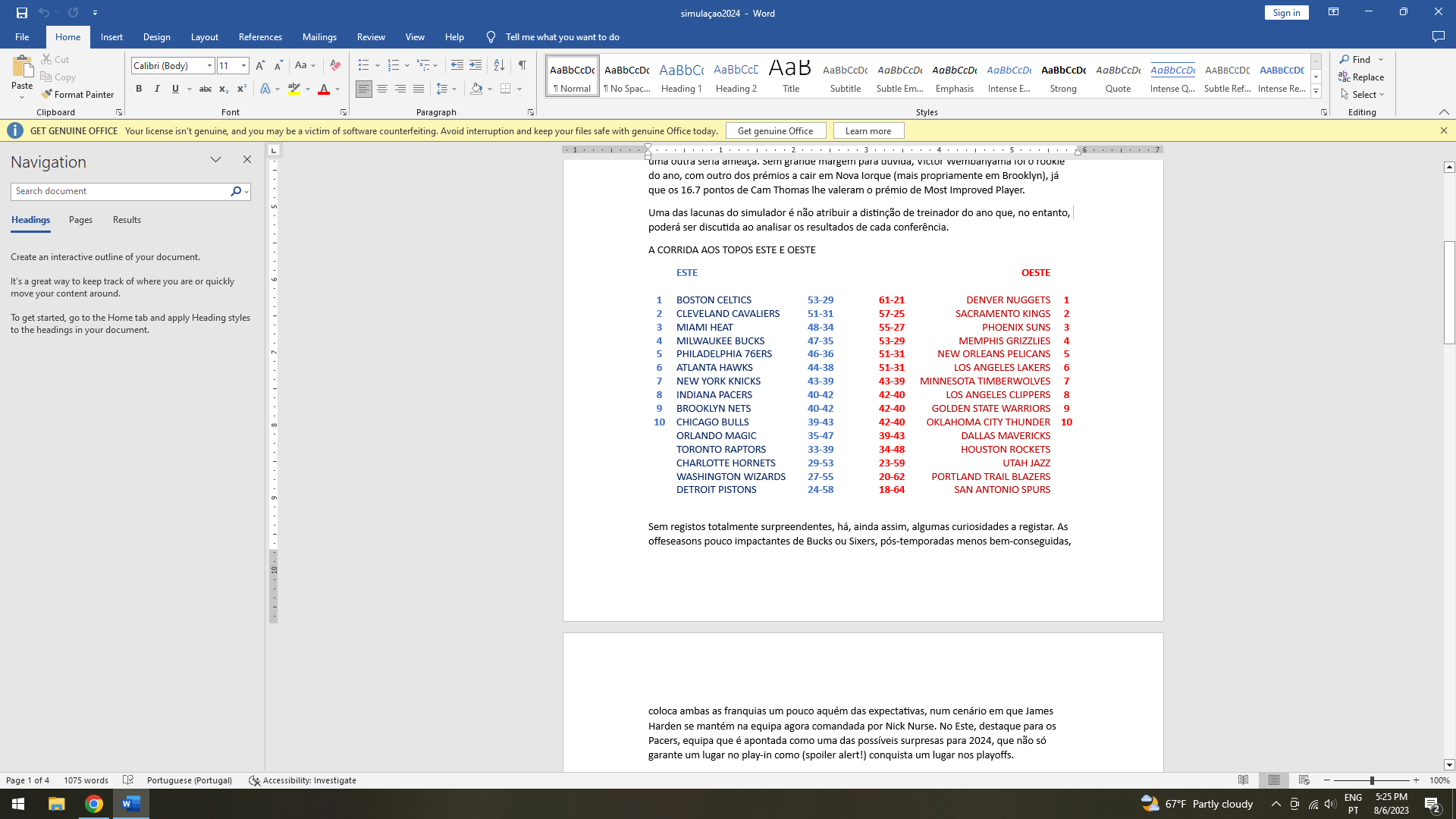
Task: Decrease font size with Shrink Font icon
Action: [278, 66]
